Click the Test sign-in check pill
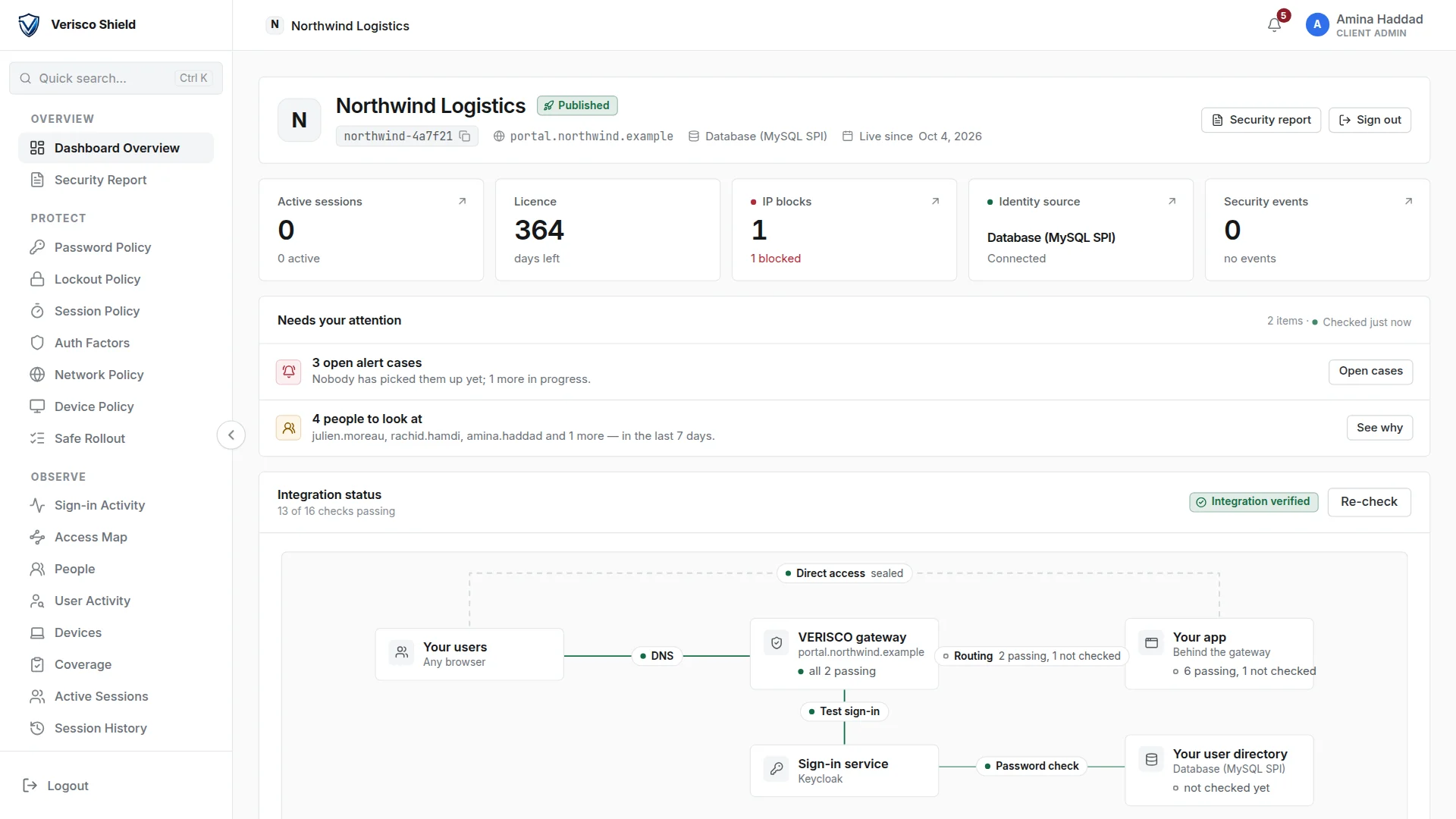 (x=844, y=711)
